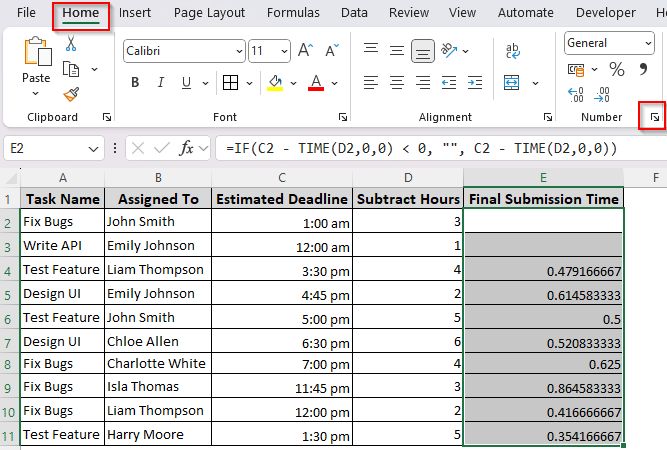Decrease decimal places
Screen dimensions: 667x450
pyautogui.click(x=601, y=95)
